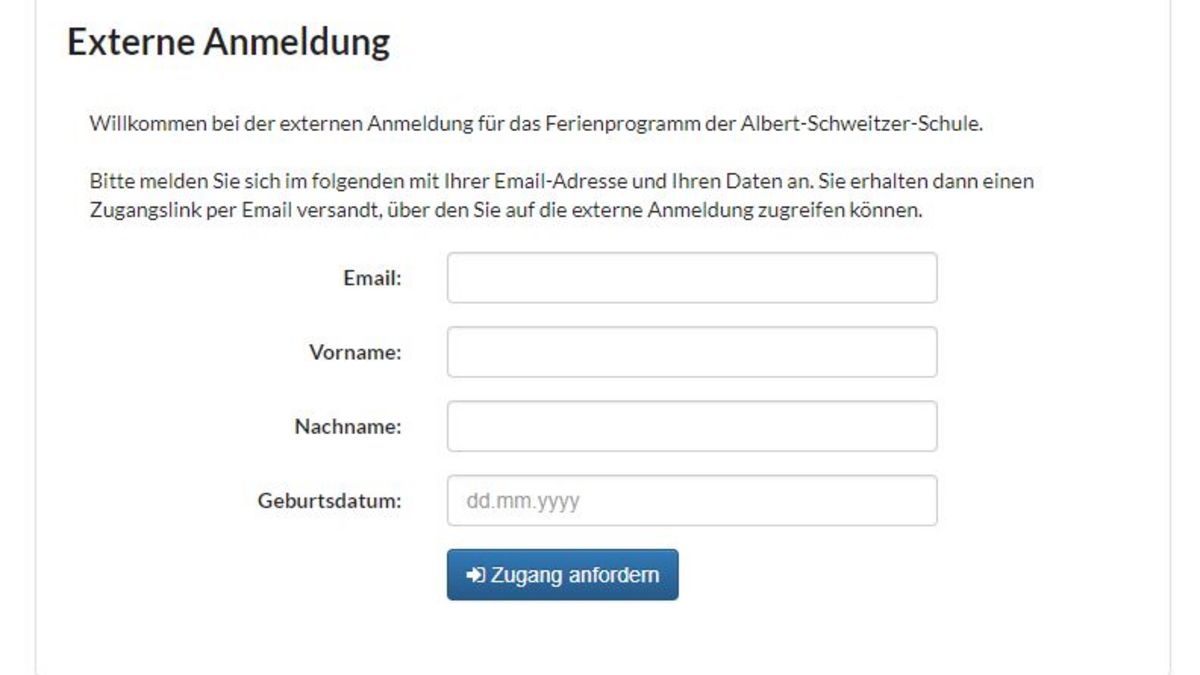Viewport: 1200px width, 675px height.
Task: Click the sign-in arrow icon on the blue button
Action: tap(476, 575)
